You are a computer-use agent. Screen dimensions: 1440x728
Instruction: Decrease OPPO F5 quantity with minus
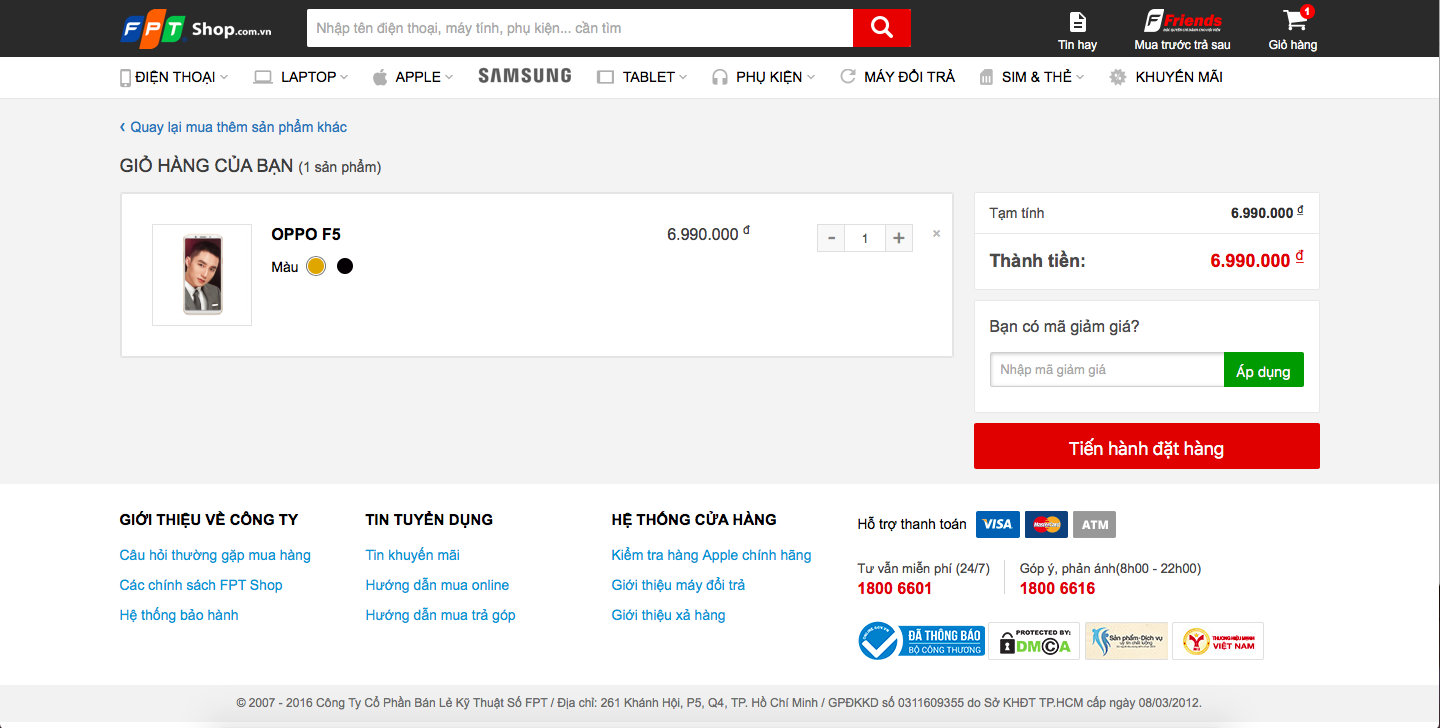831,238
